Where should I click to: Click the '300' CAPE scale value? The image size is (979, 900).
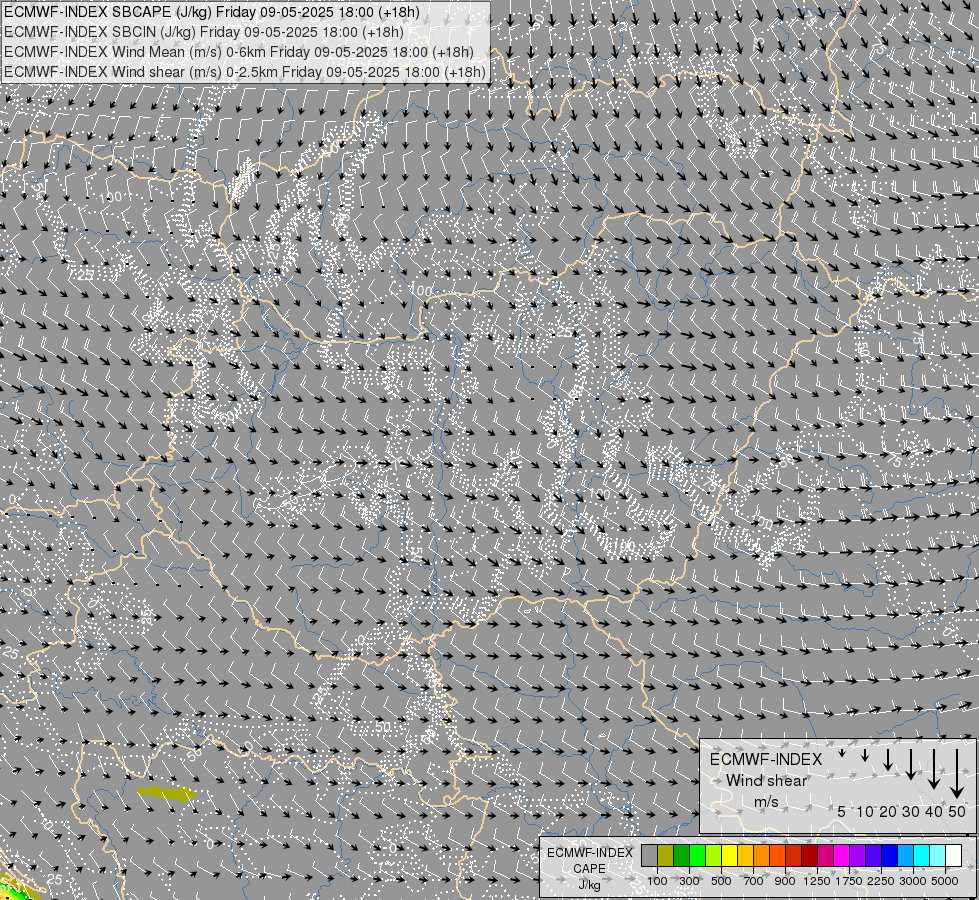pyautogui.click(x=689, y=881)
